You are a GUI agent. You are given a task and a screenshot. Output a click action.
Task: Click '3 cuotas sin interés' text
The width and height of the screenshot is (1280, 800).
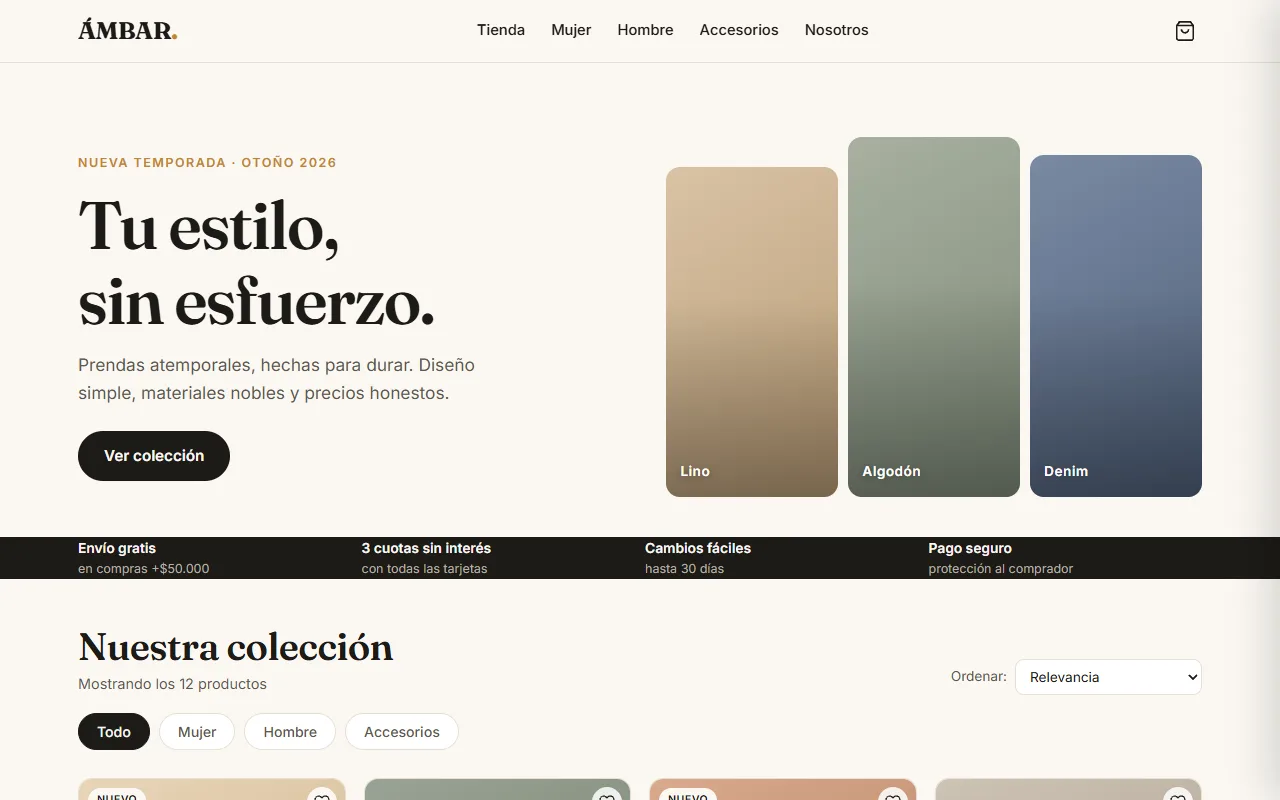[426, 548]
